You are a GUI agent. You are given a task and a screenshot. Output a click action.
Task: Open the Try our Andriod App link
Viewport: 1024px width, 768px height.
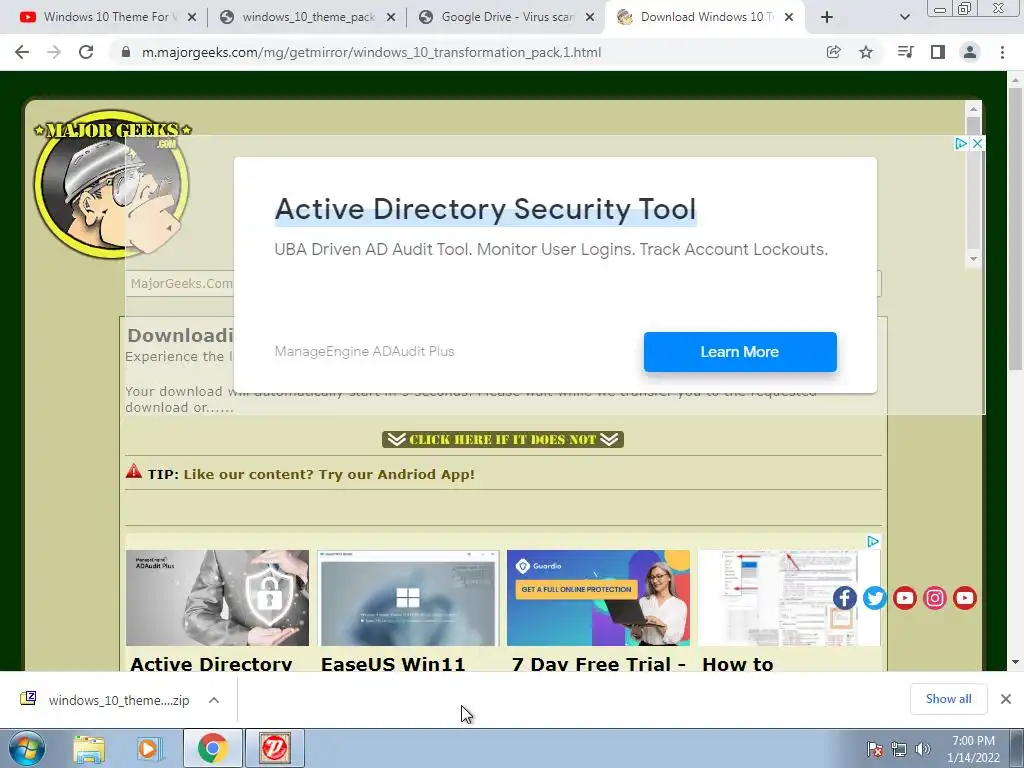click(x=329, y=475)
